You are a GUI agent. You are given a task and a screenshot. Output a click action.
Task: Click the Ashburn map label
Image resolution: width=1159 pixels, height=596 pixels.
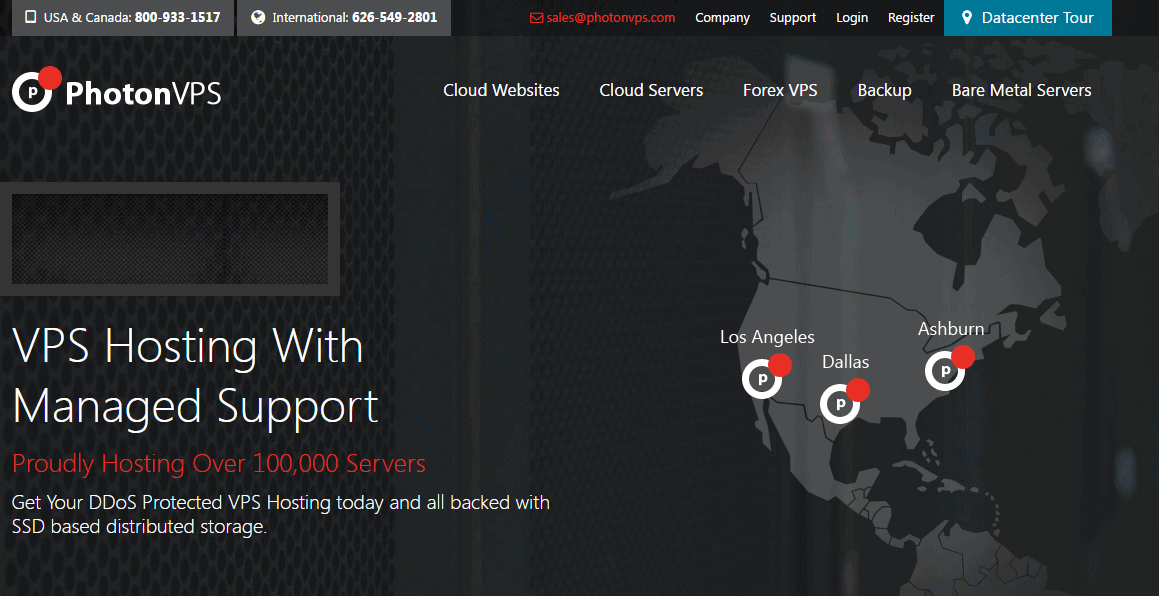click(951, 328)
